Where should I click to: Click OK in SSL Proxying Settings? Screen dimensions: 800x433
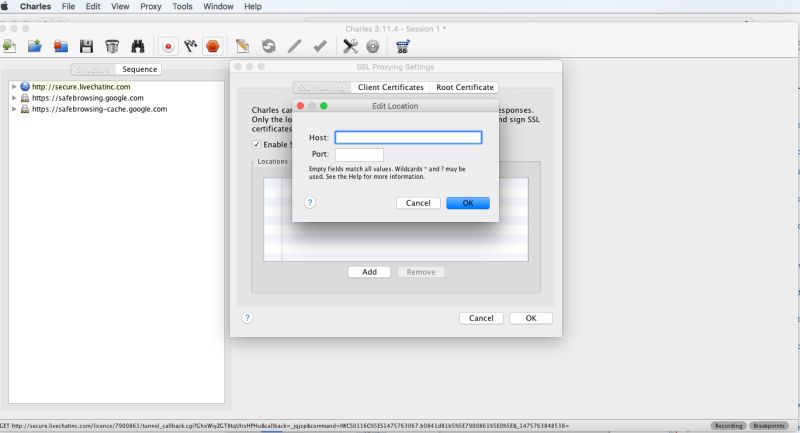531,318
